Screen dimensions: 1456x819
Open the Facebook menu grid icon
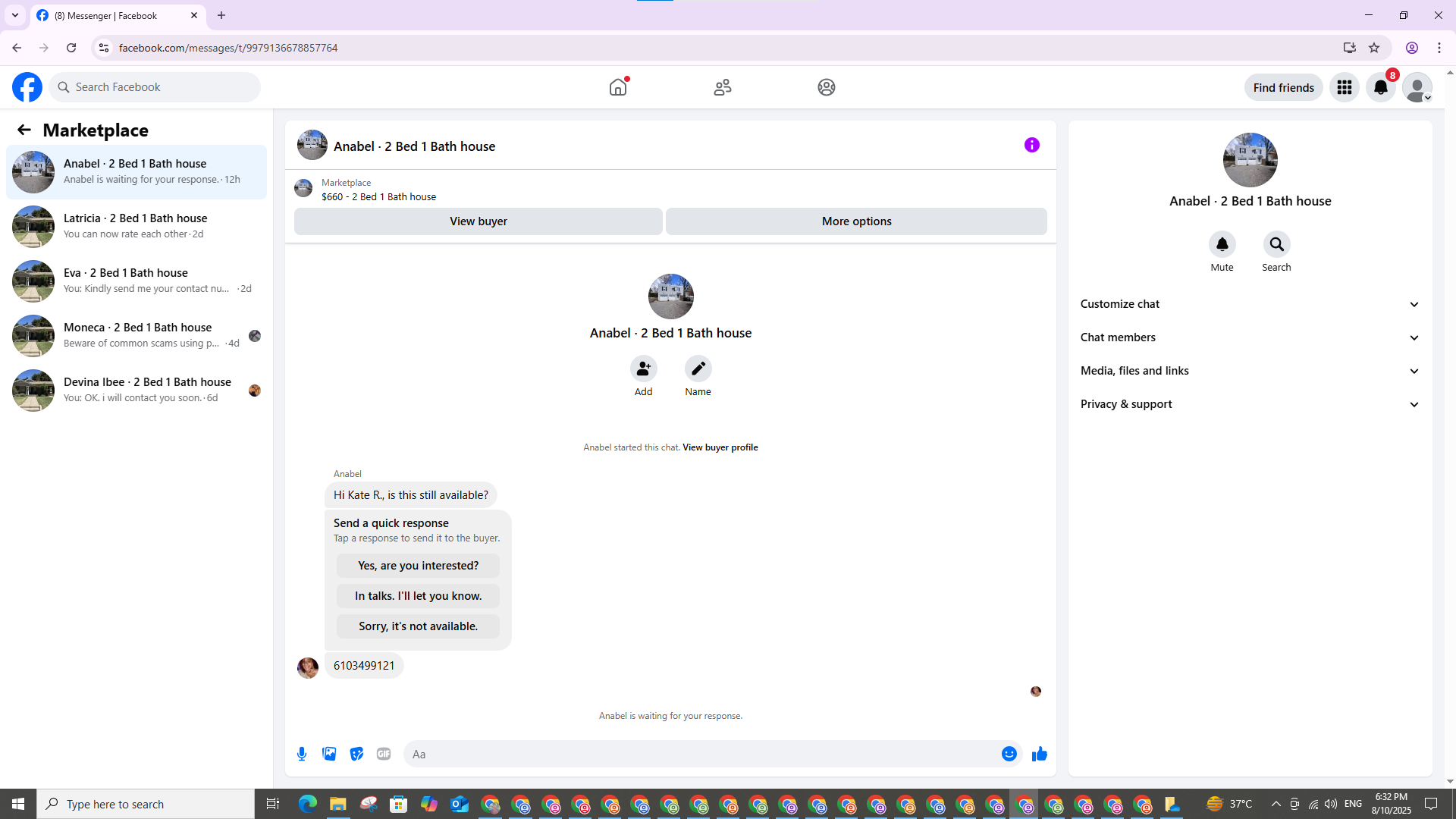click(x=1344, y=87)
